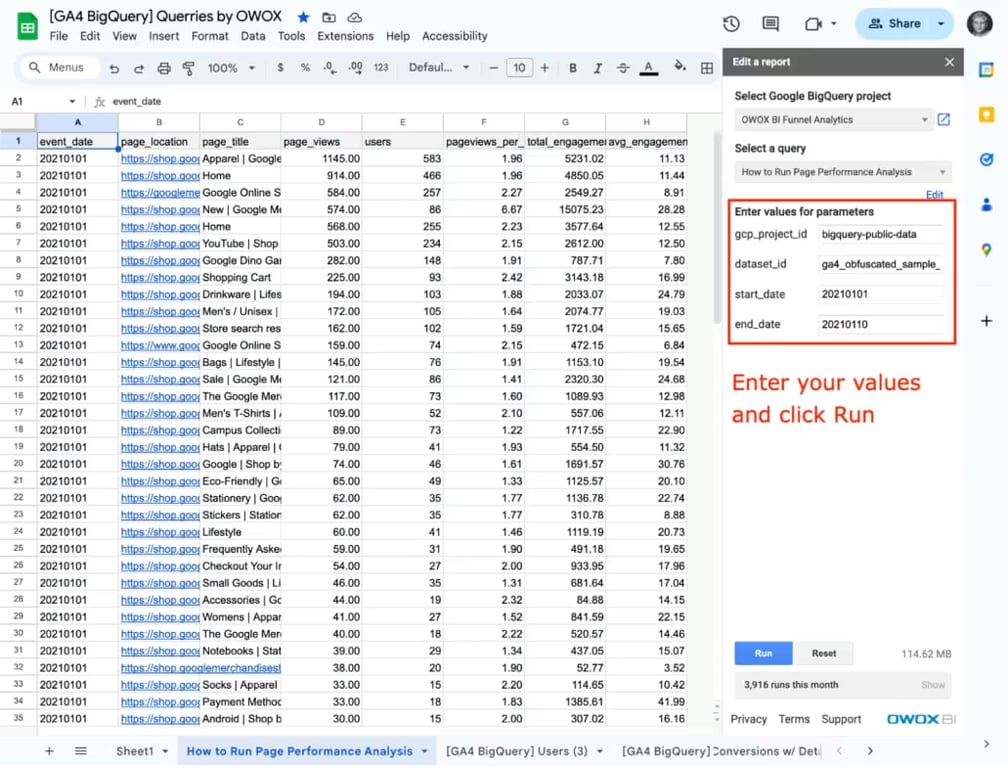Open the fill color picker
1008x768 pixels.
coord(680,67)
